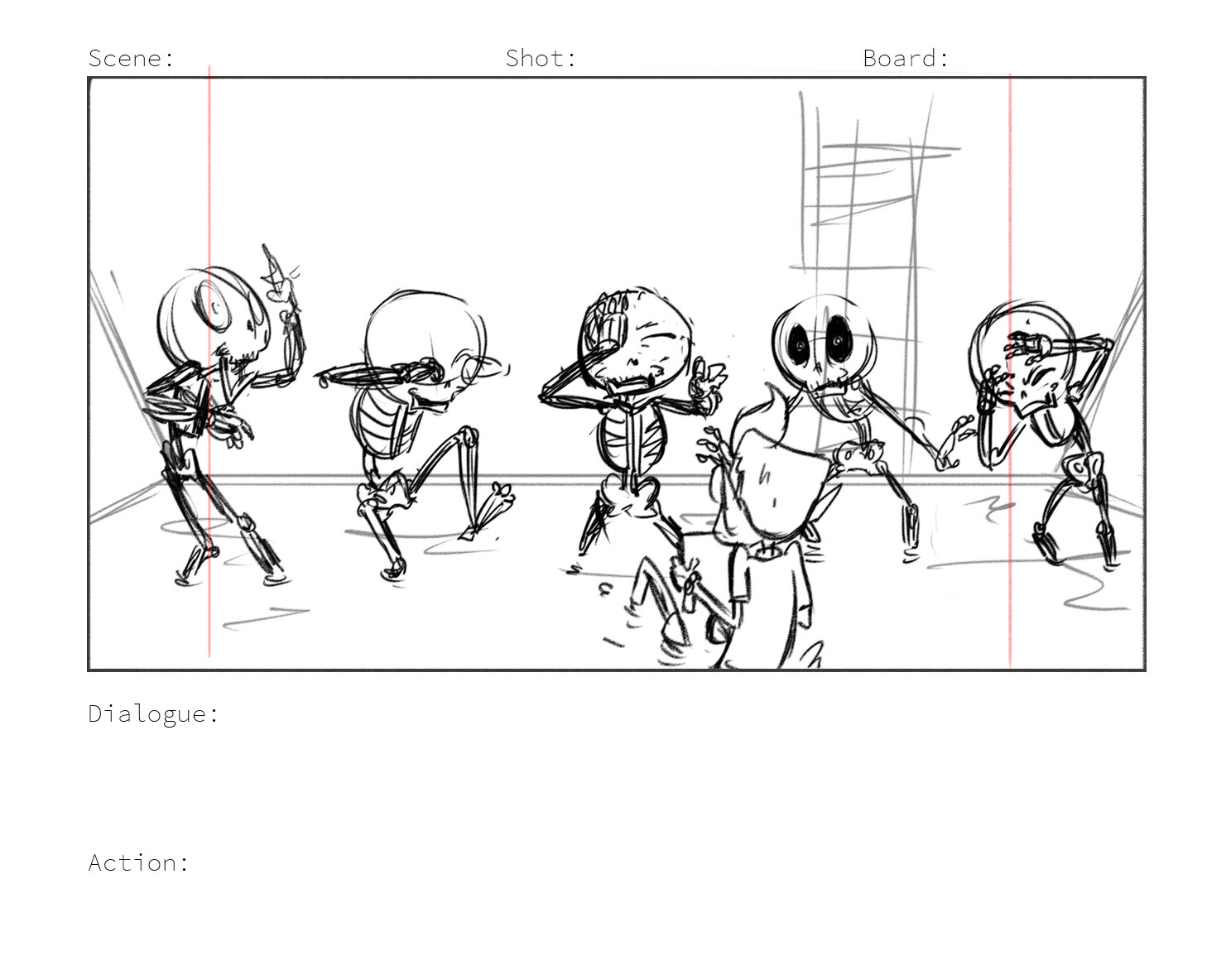Click the "Board:" label
1231x980 pixels.
906,58
